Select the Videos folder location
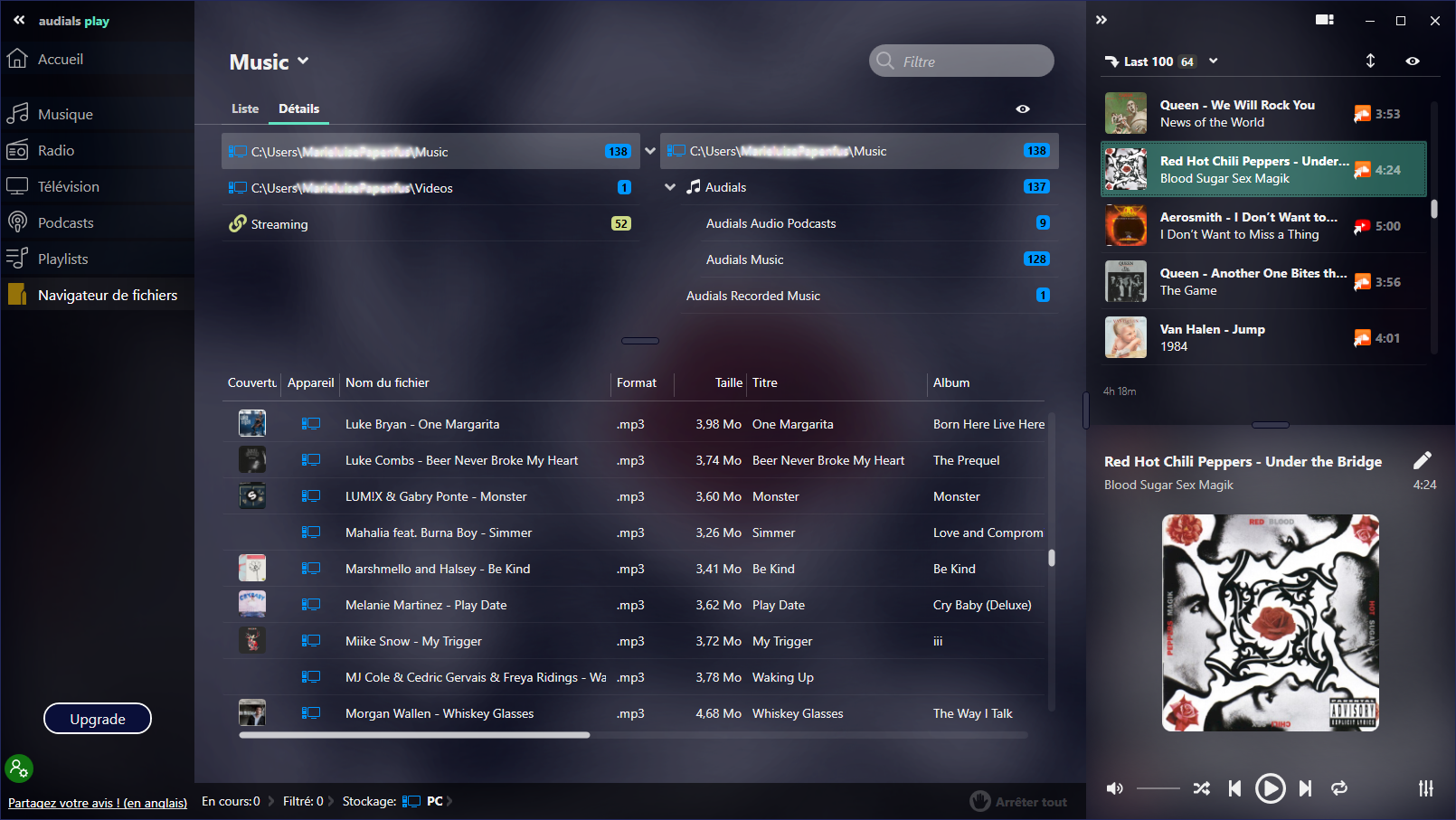 coord(430,187)
